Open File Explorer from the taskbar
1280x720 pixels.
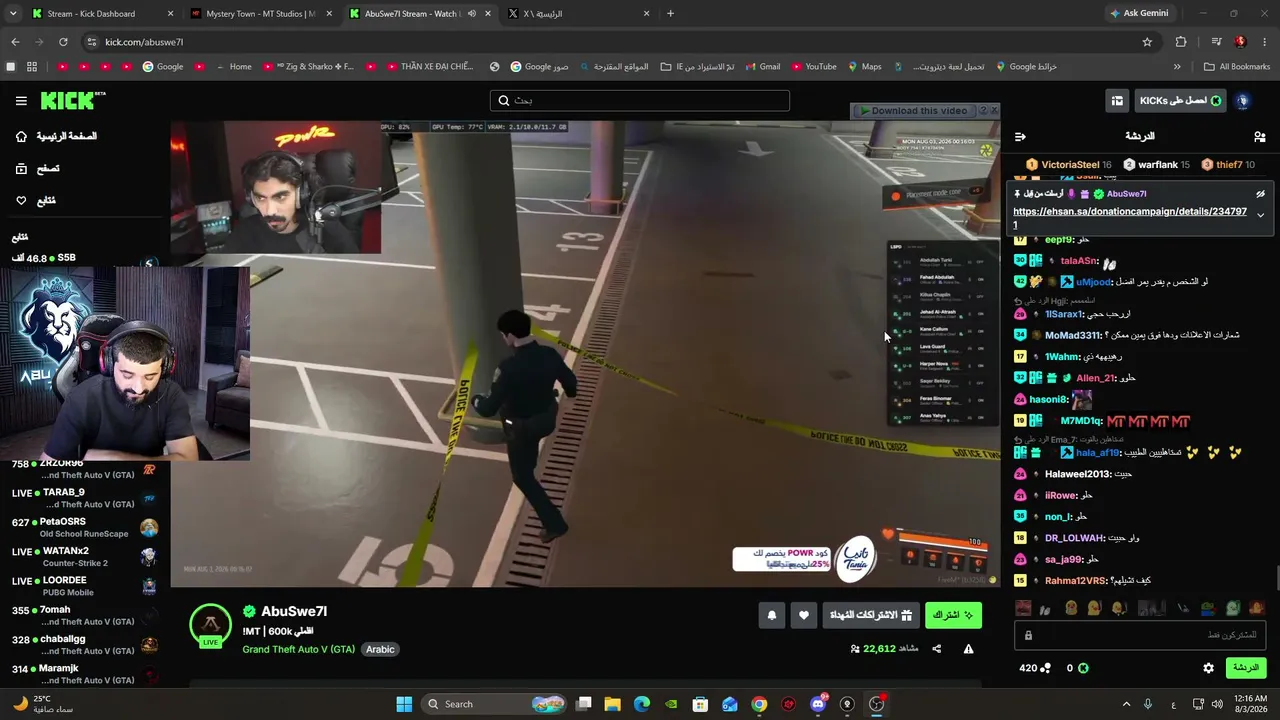coord(613,704)
